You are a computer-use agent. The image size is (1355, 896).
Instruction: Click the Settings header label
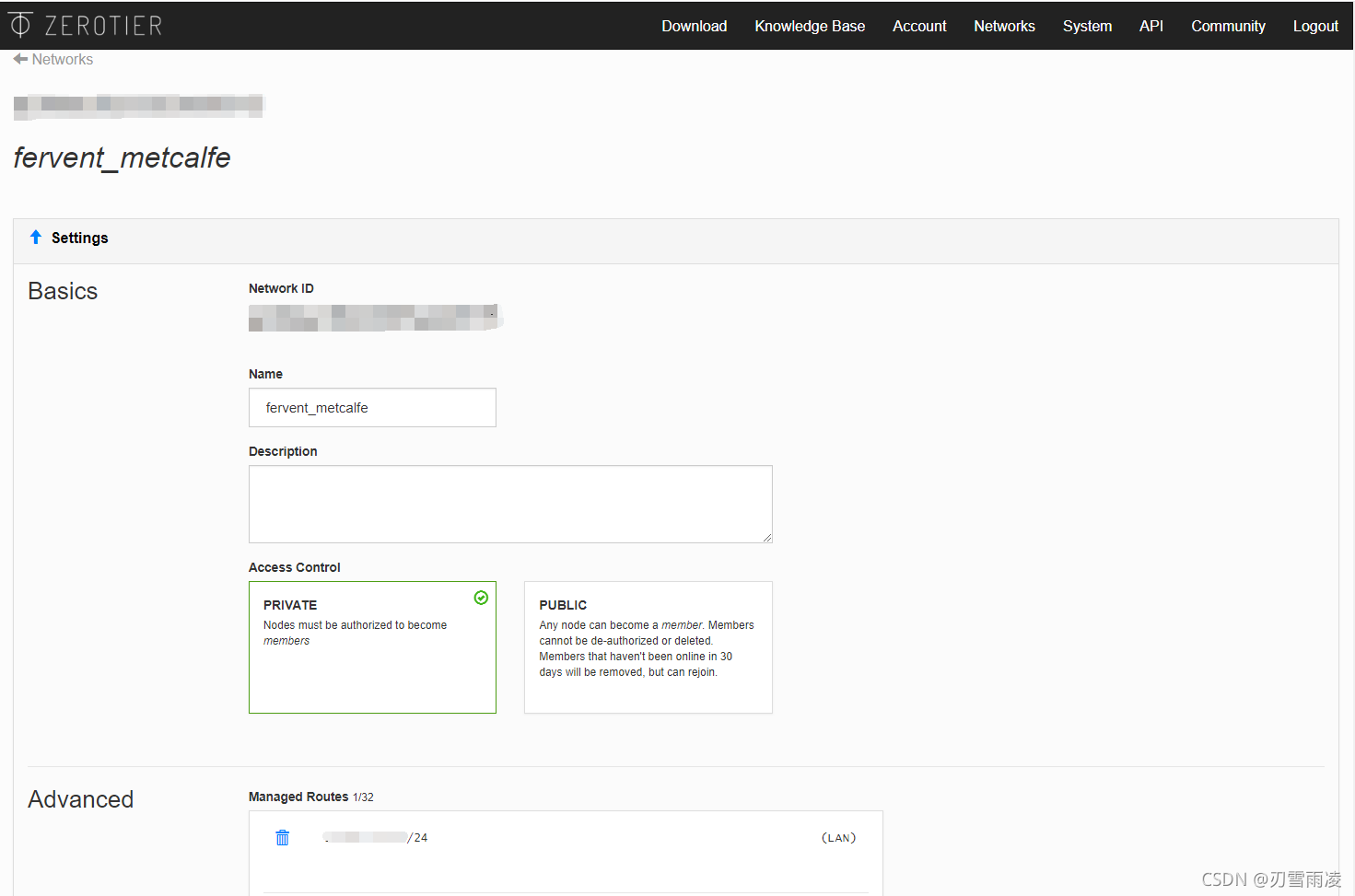click(80, 238)
